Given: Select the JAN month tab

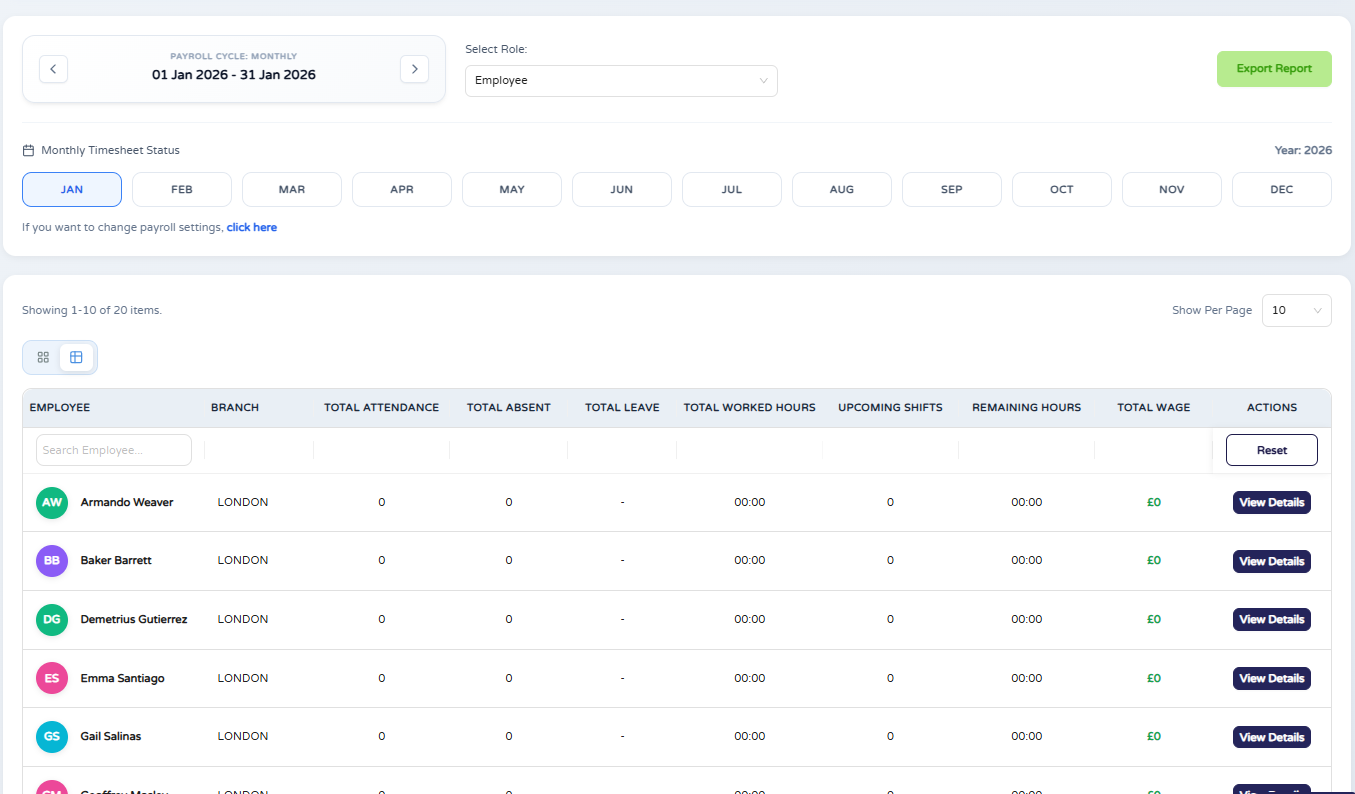Looking at the screenshot, I should tap(72, 189).
